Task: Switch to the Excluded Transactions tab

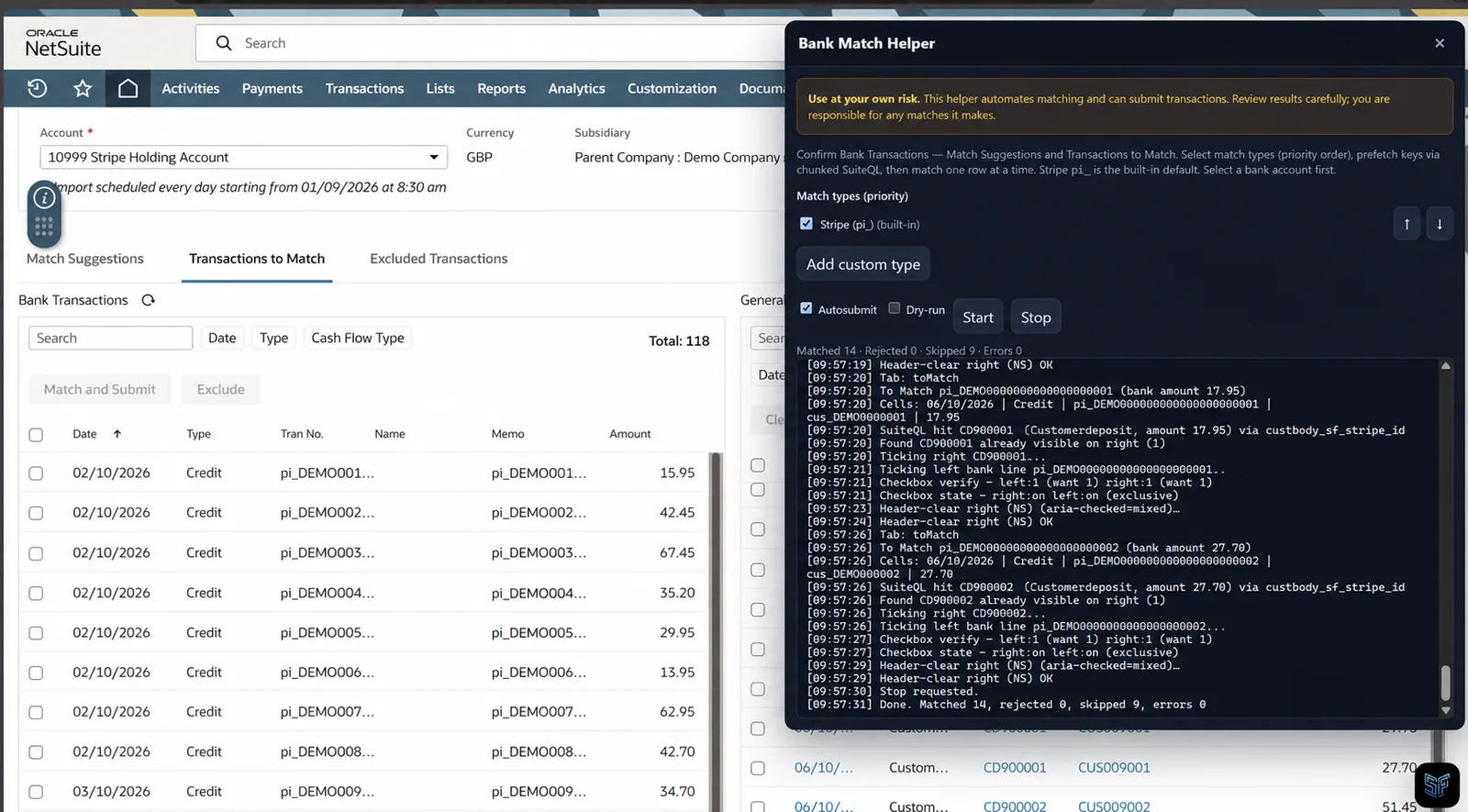Action: coord(439,259)
